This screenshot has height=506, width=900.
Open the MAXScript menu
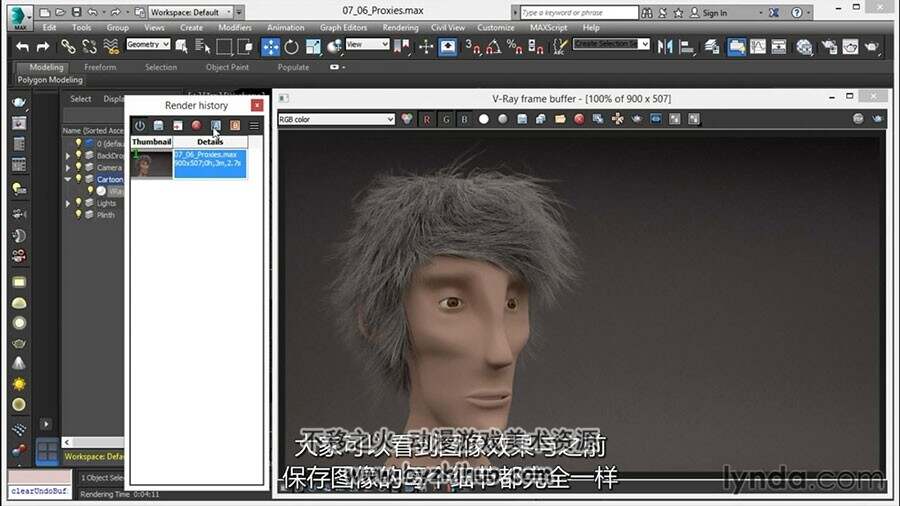coord(548,28)
